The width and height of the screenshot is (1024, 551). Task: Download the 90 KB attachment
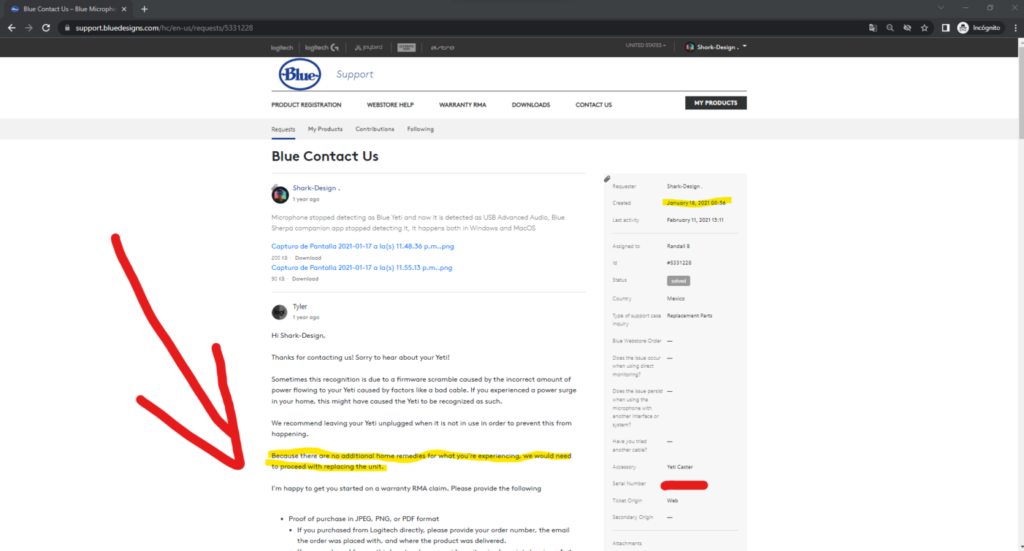(305, 279)
